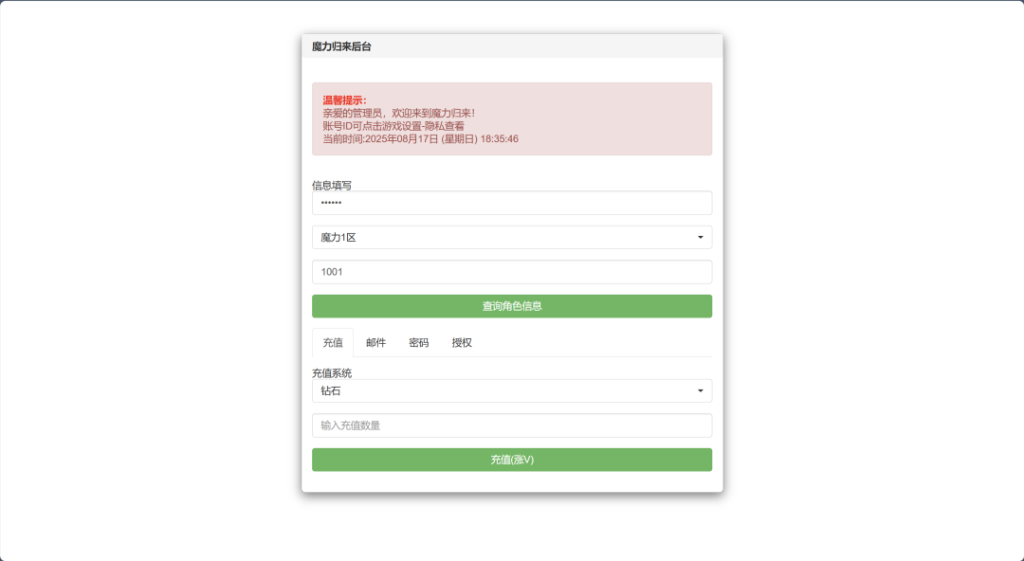This screenshot has width=1024, height=561.
Task: Go to the 授权 tab
Action: [x=462, y=343]
